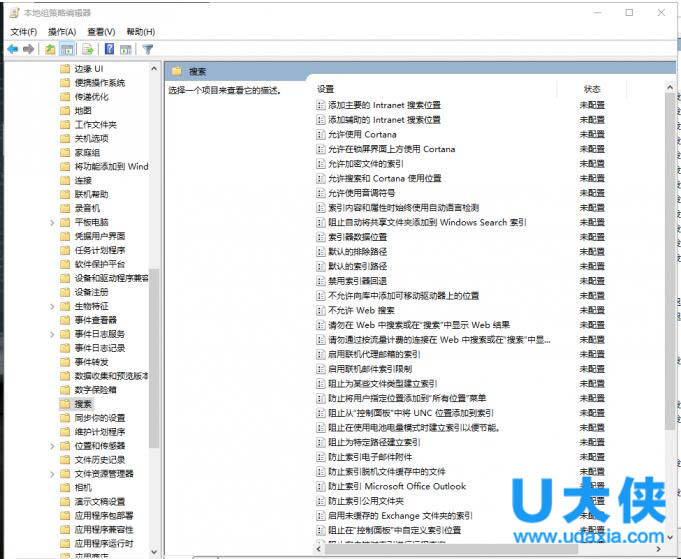Expand the 生物特征 tree node
681x559 pixels.
[x=52, y=306]
